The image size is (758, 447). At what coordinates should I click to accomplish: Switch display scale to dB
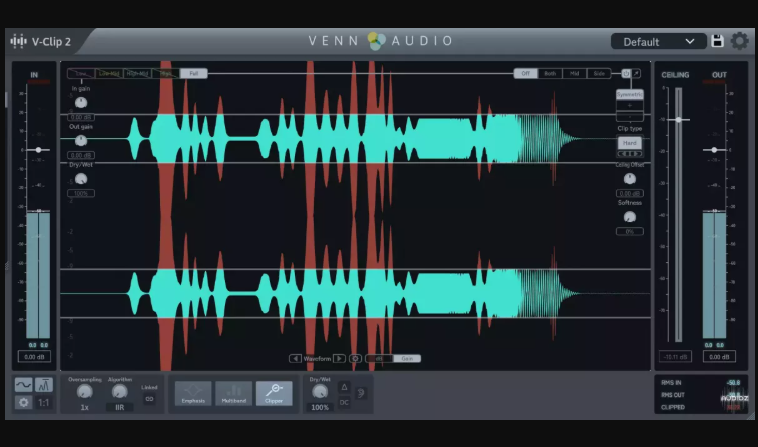click(379, 359)
